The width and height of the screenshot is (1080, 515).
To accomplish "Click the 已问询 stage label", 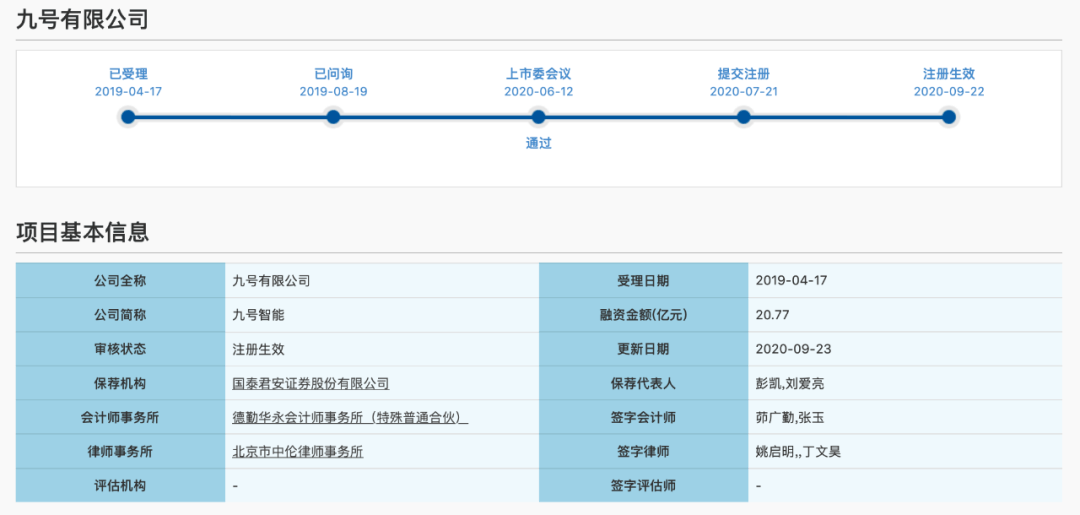I will tap(333, 74).
